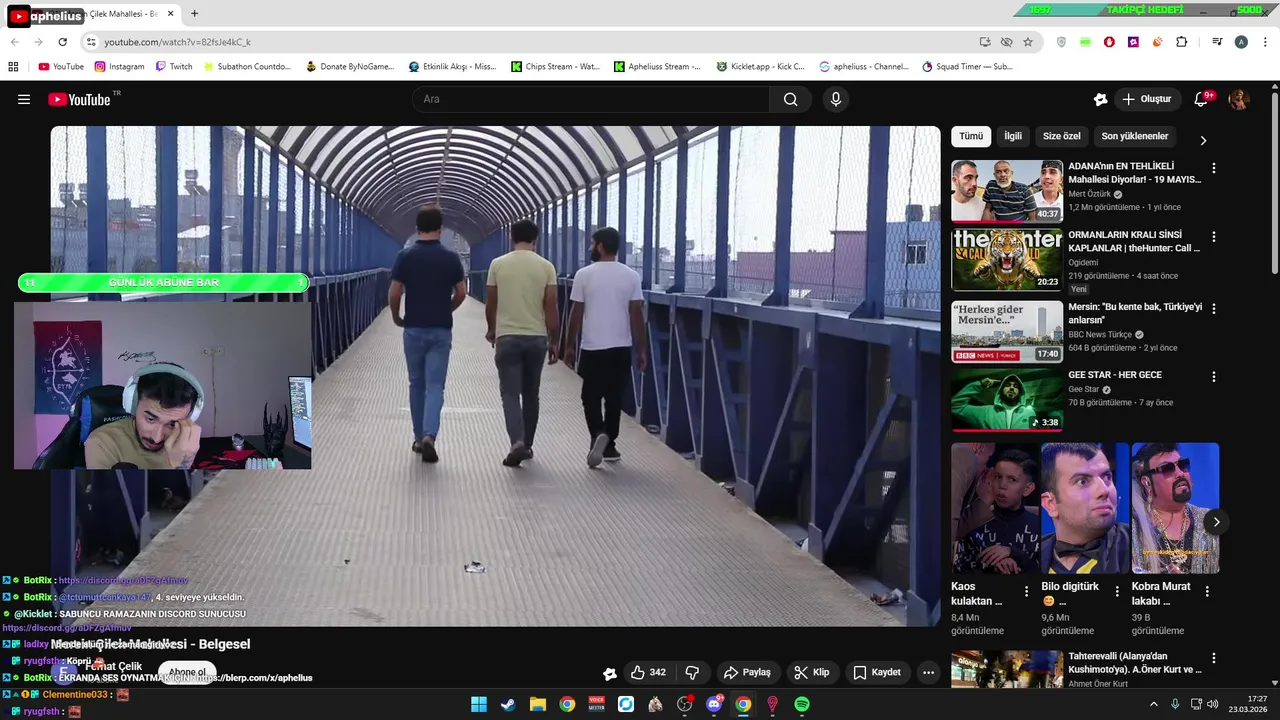Open File Explorer from the taskbar
This screenshot has height=720, width=1280.
coord(538,704)
